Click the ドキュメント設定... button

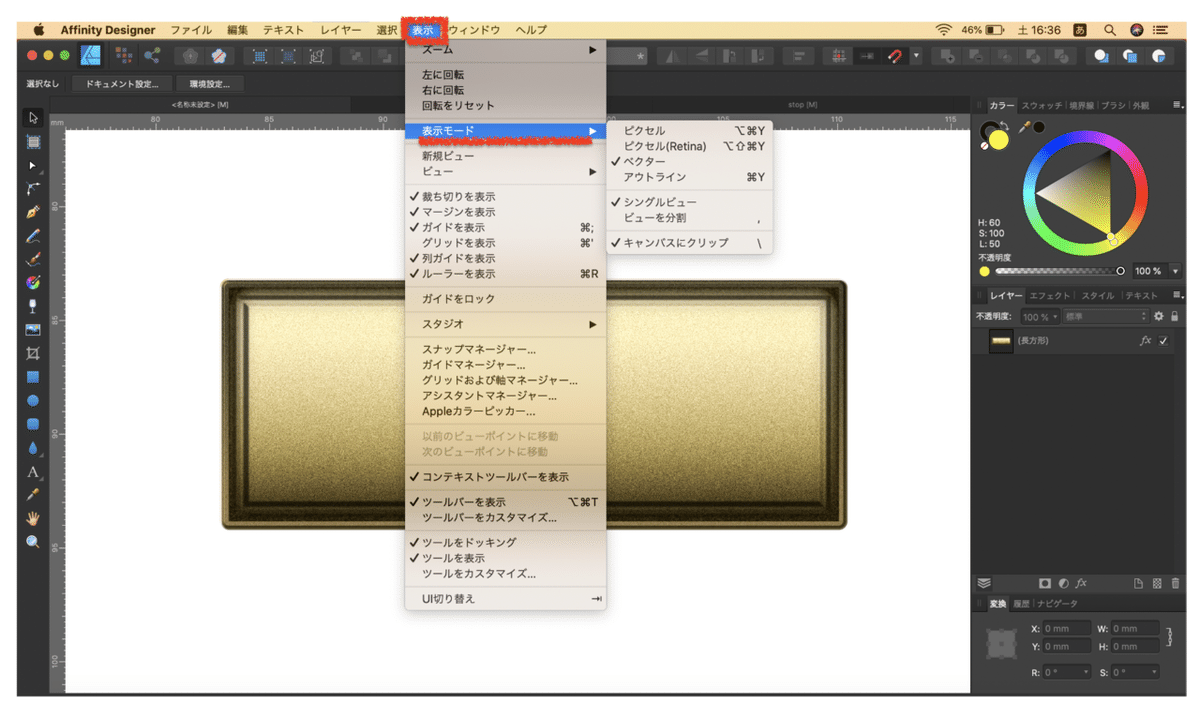click(x=121, y=84)
